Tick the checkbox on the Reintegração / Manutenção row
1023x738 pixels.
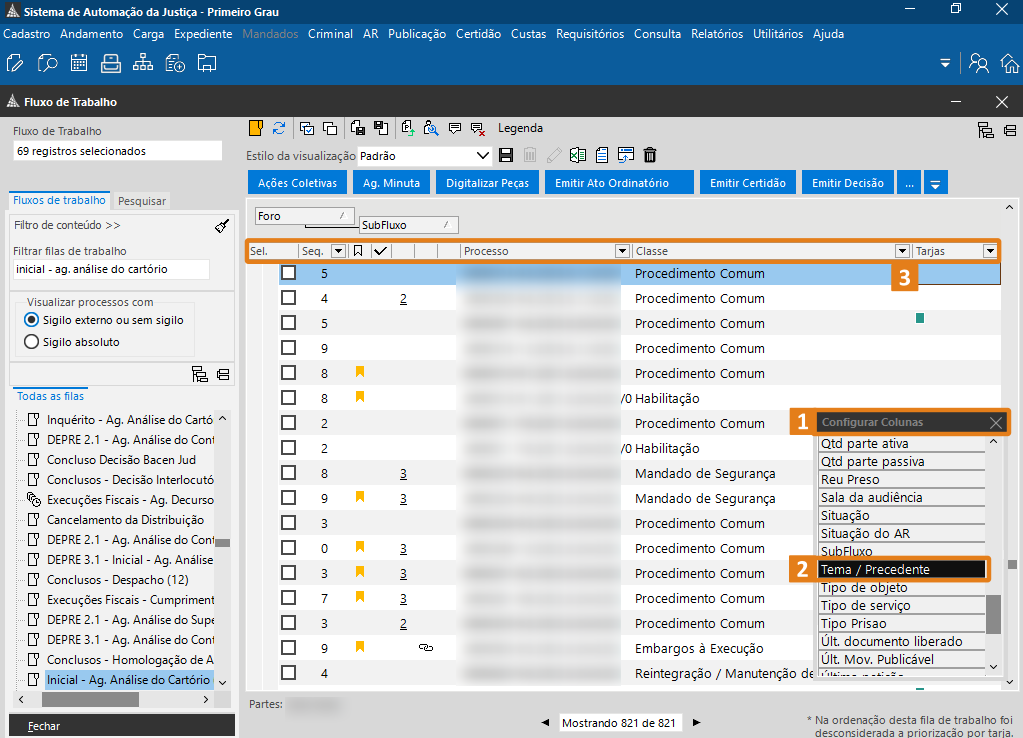coord(288,673)
